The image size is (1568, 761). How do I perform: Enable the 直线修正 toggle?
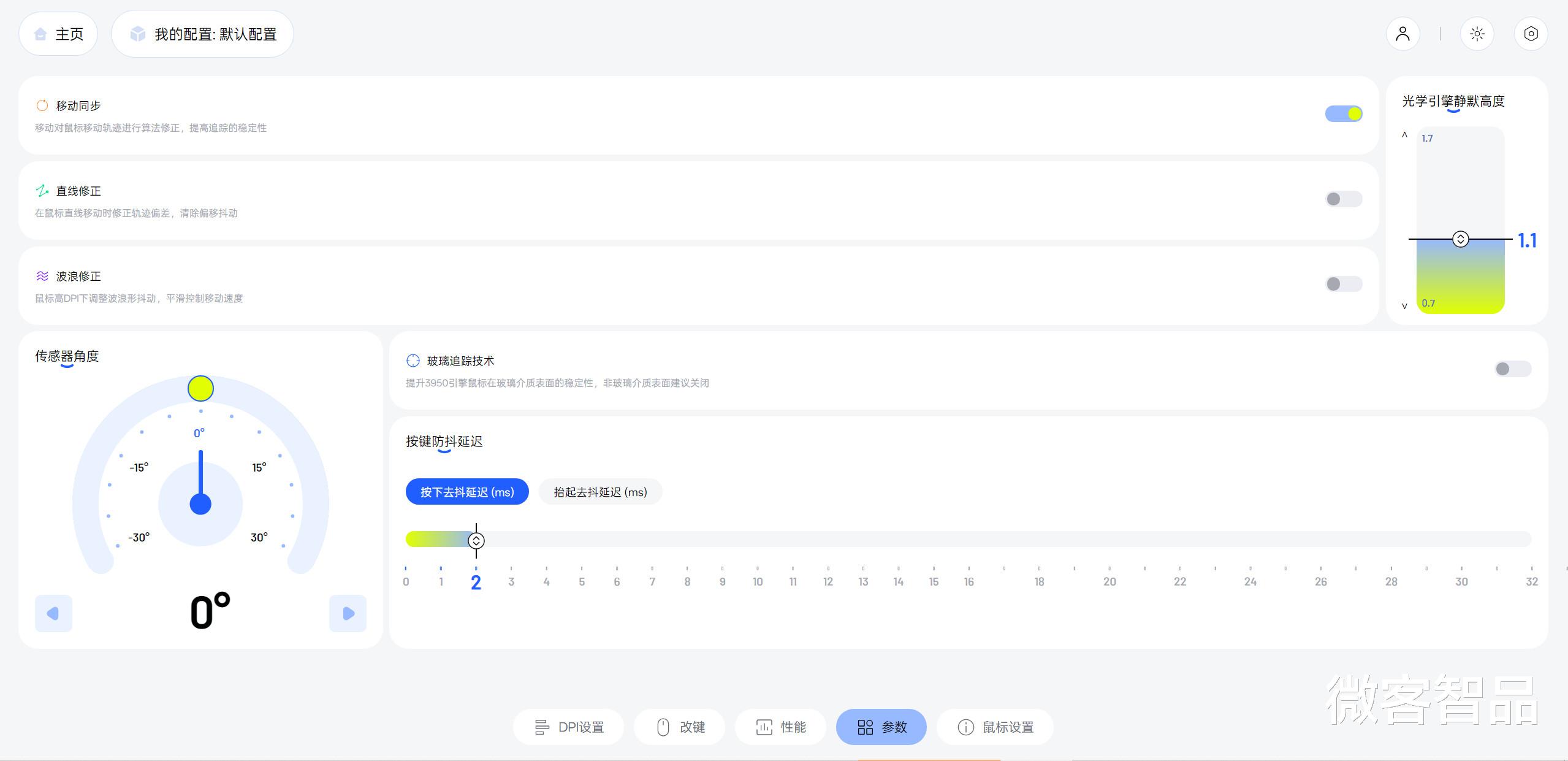1343,199
